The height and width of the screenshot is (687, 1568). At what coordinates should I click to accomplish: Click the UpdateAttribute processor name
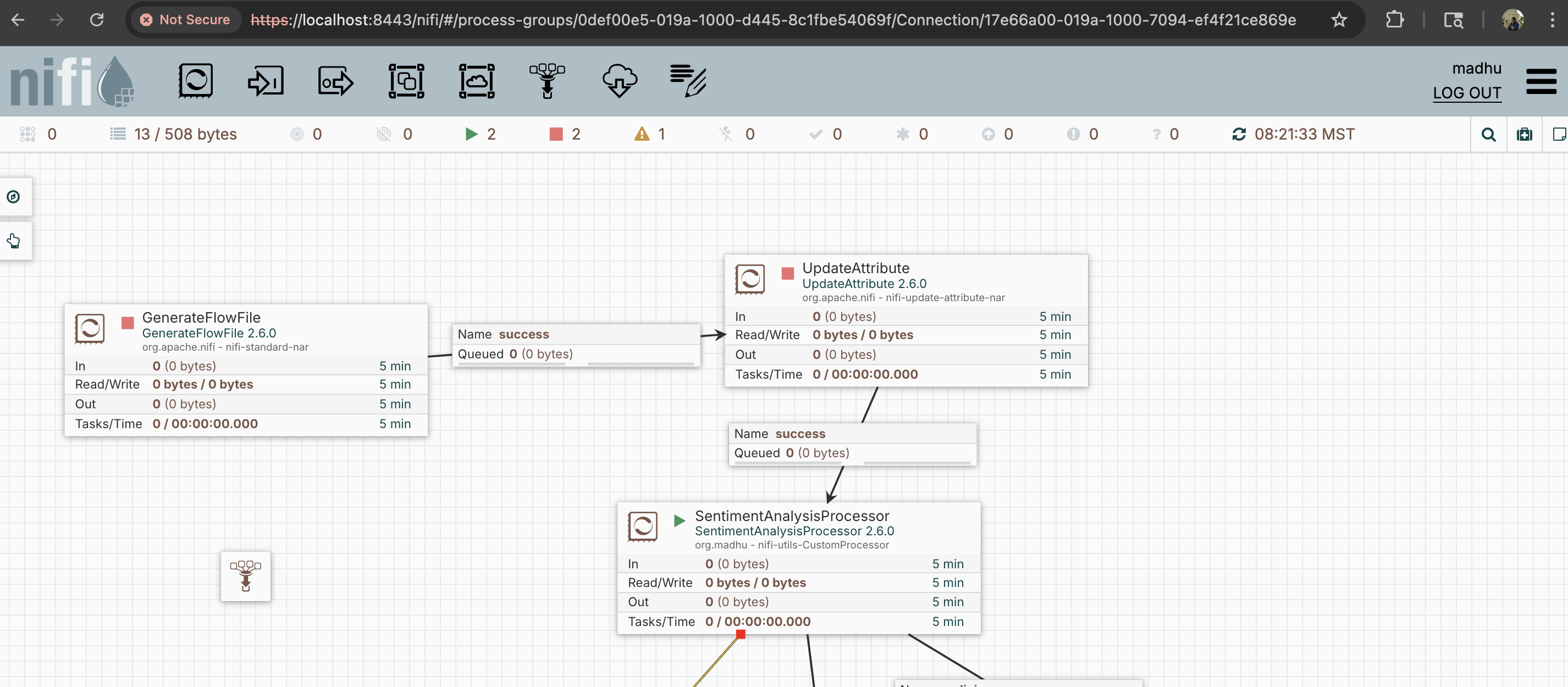[856, 268]
